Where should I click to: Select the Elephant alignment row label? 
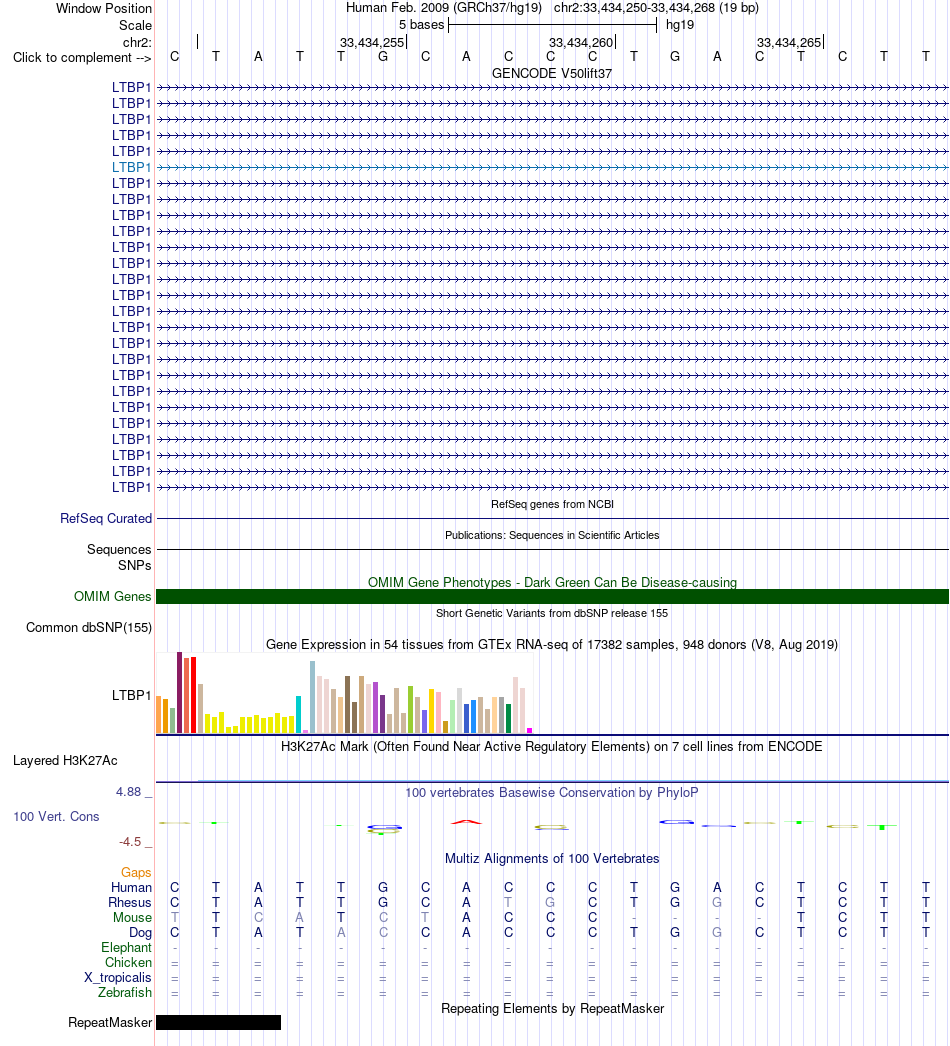click(127, 947)
